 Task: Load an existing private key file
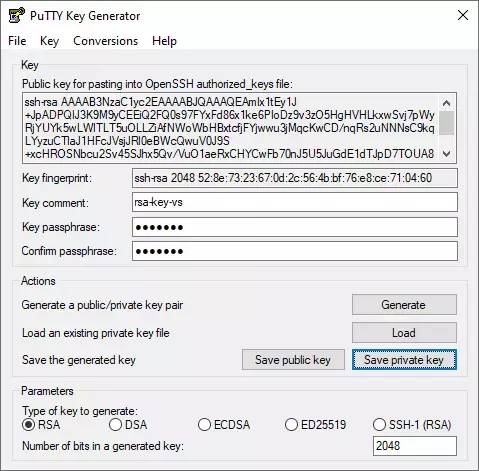[x=404, y=333]
